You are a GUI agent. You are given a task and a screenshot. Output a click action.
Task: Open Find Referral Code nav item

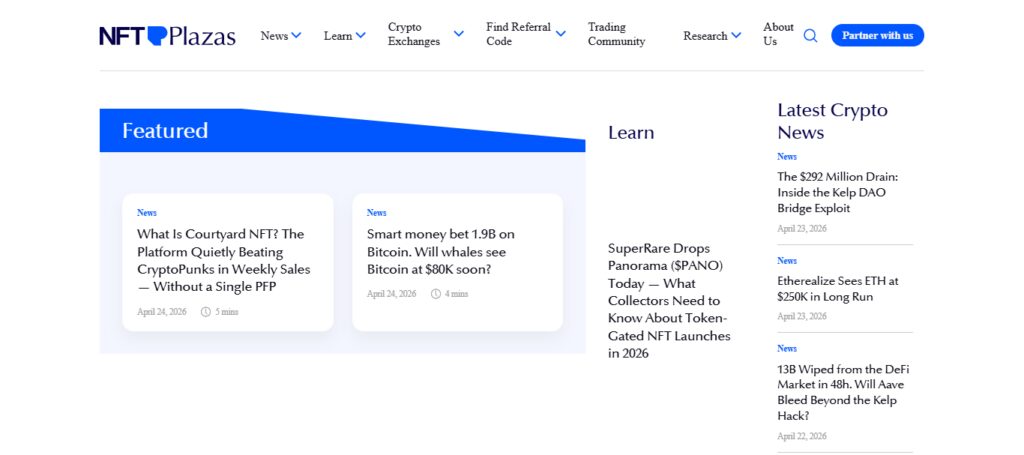[519, 34]
